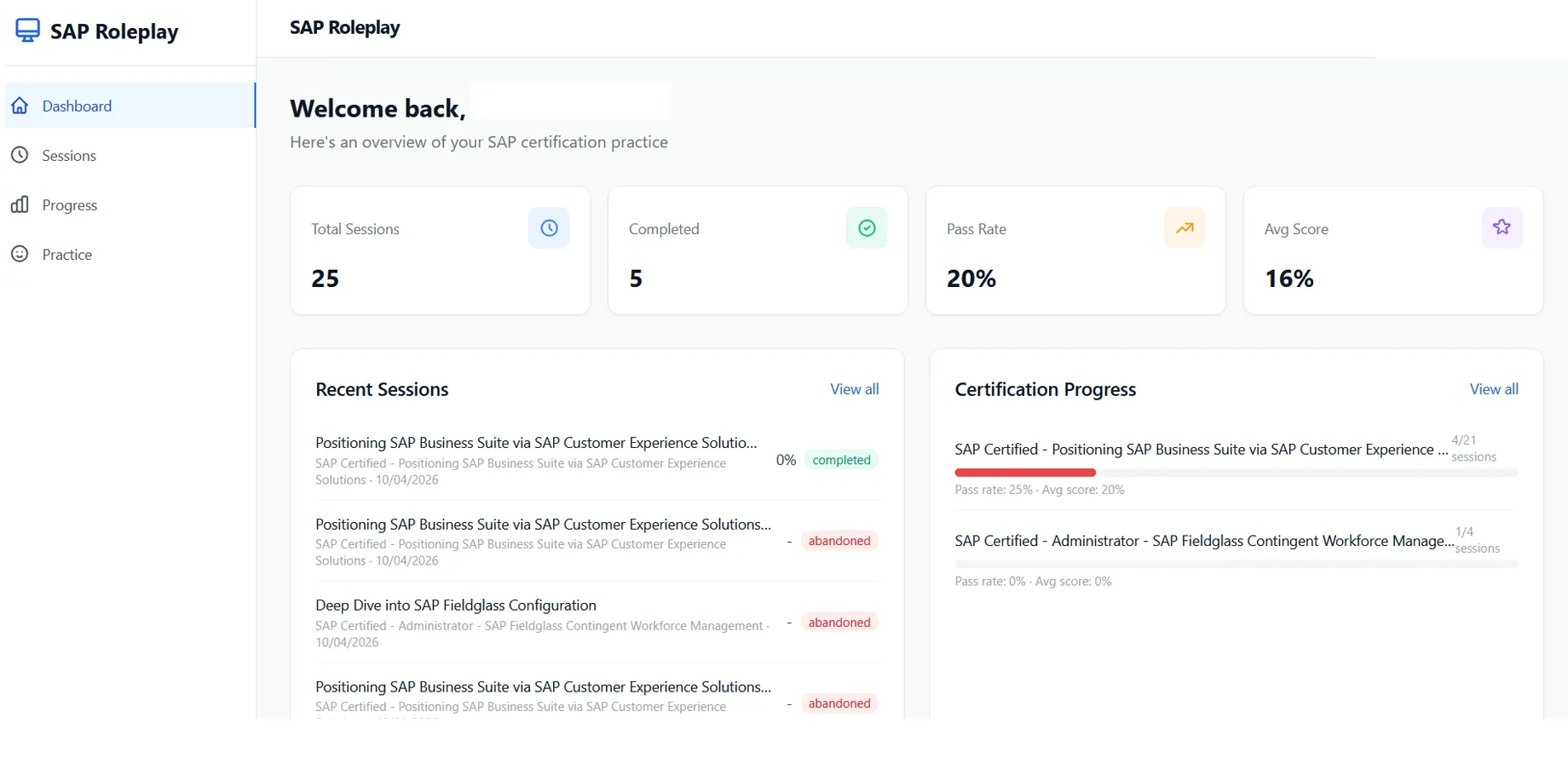1568x775 pixels.
Task: Open the Sessions menu item
Action: pos(69,156)
